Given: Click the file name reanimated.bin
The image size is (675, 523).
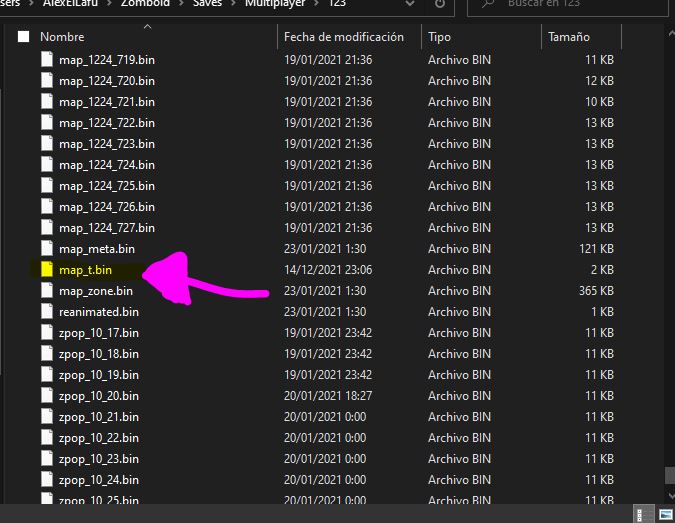Looking at the screenshot, I should pos(99,312).
